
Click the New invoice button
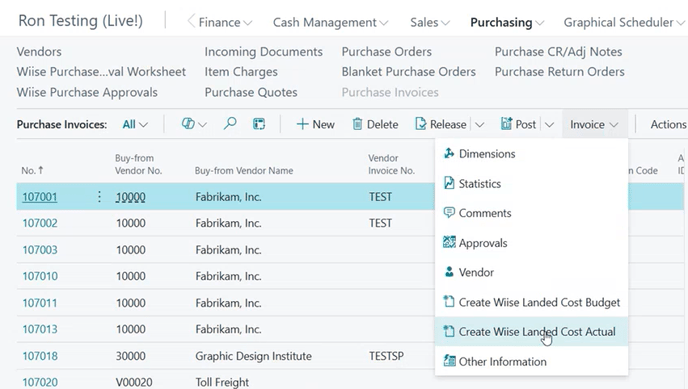315,124
